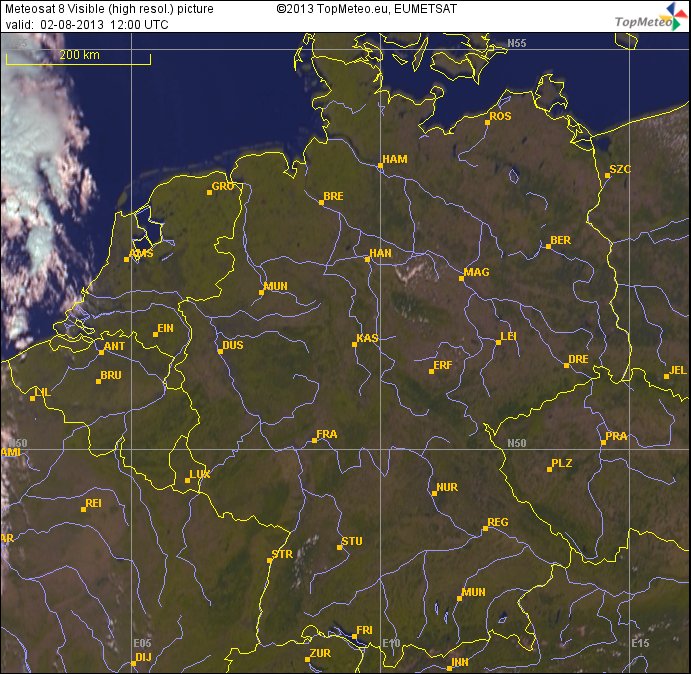This screenshot has width=691, height=674.
Task: Click the 'valid: 02-08-2013 12:00 UTC' text
Action: (x=87, y=24)
